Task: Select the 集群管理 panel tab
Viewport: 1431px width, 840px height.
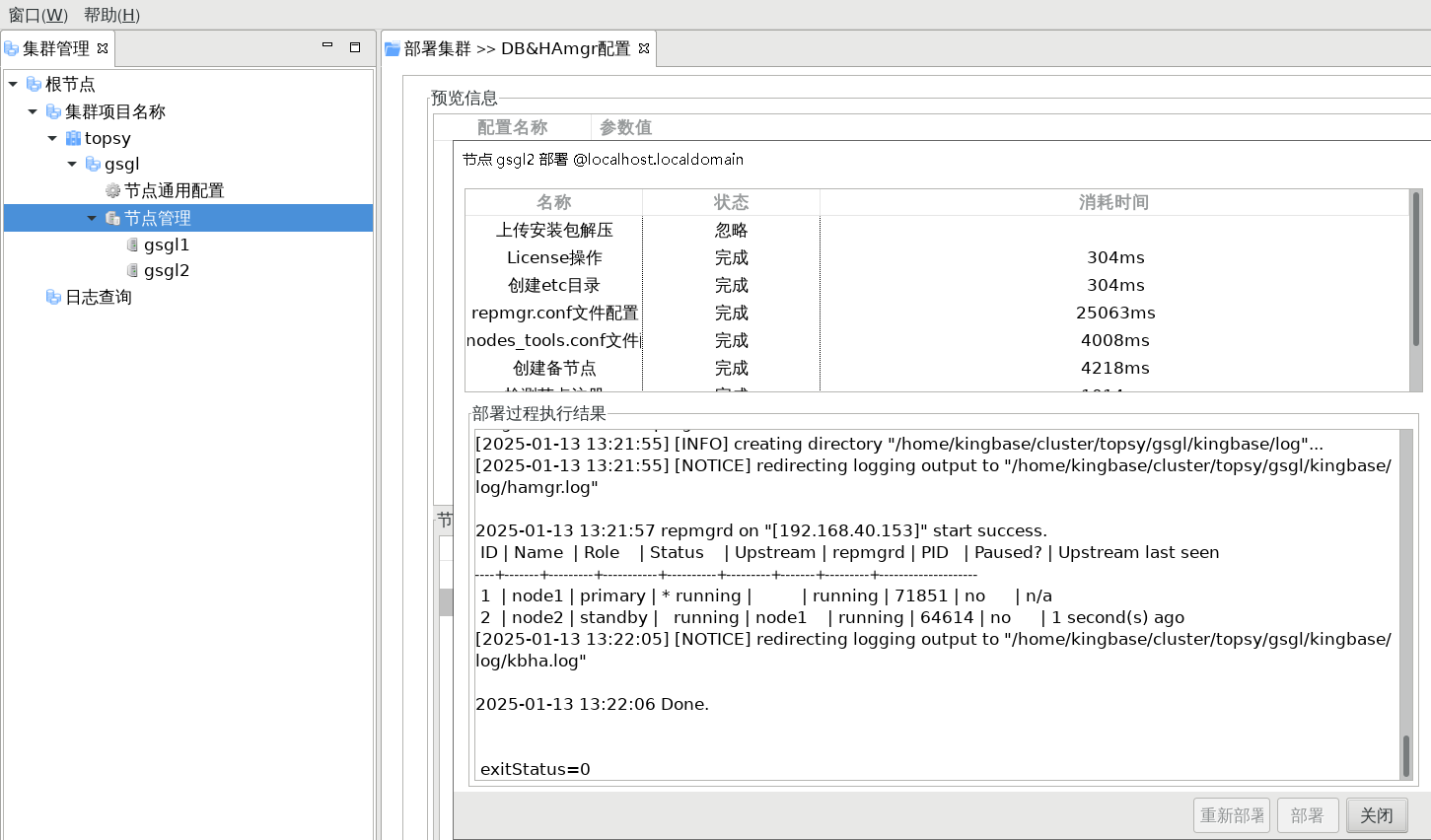Action: [56, 48]
